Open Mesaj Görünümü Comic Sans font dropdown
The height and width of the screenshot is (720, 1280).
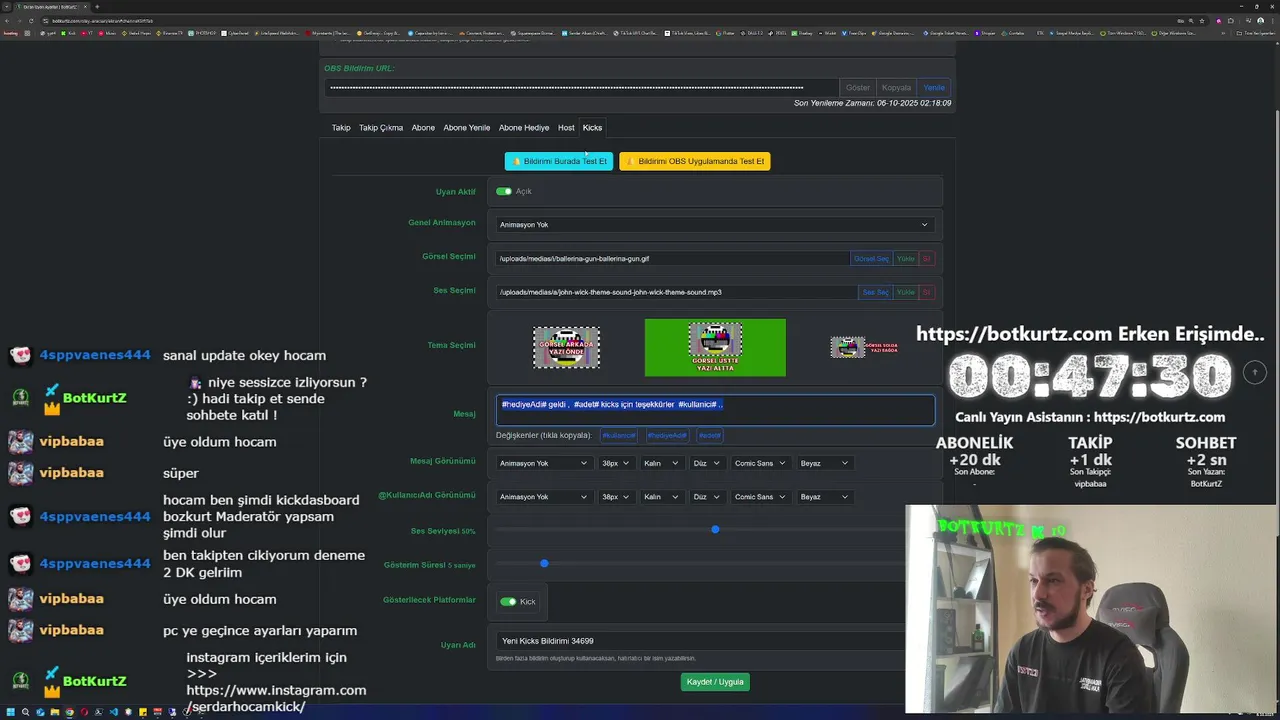click(x=762, y=463)
